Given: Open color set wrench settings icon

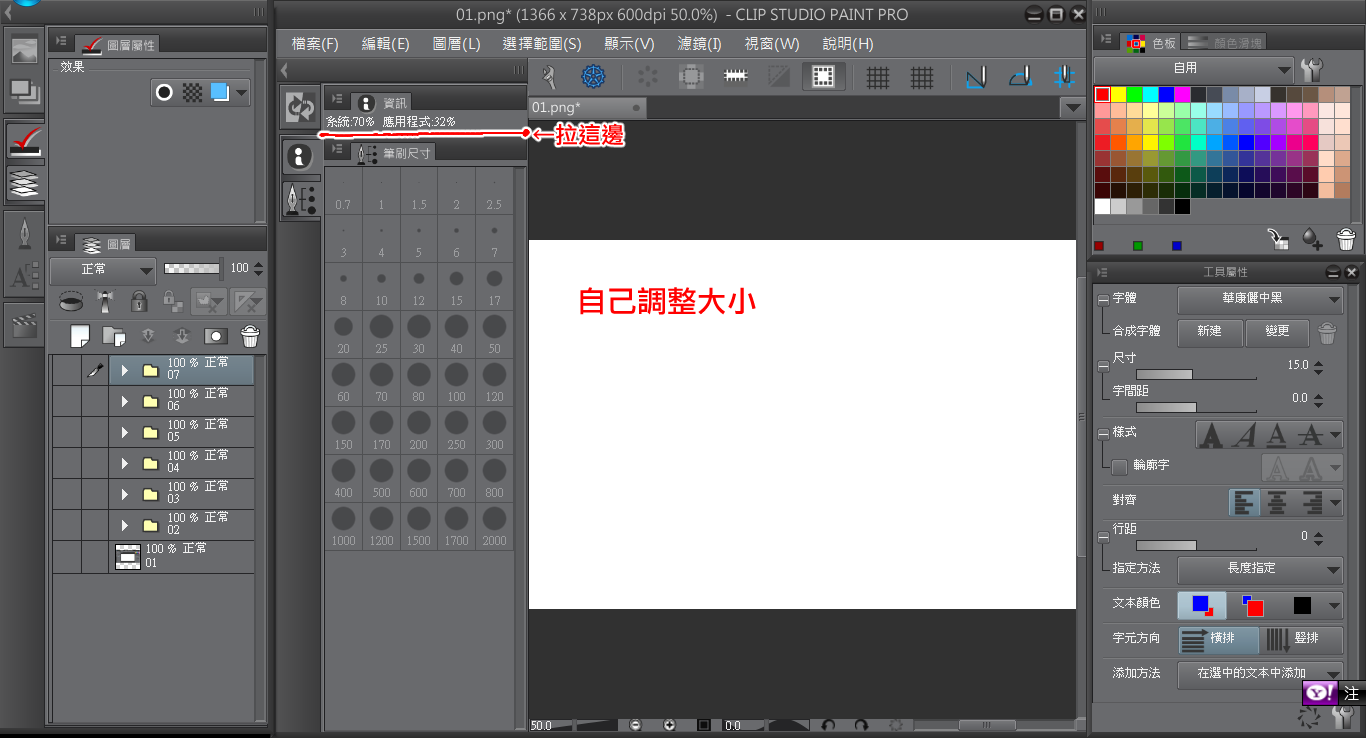Looking at the screenshot, I should tap(1312, 69).
